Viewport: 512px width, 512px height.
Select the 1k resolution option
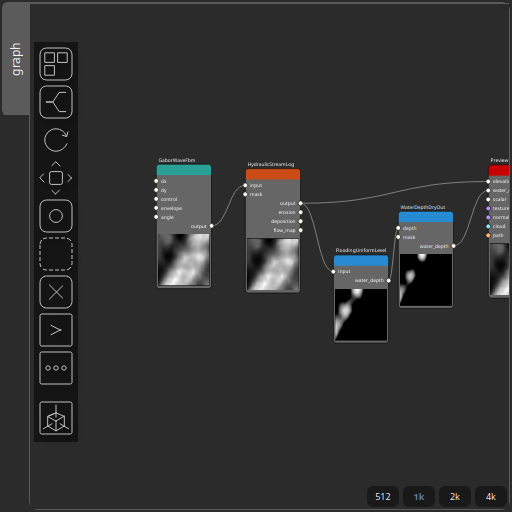[419, 497]
